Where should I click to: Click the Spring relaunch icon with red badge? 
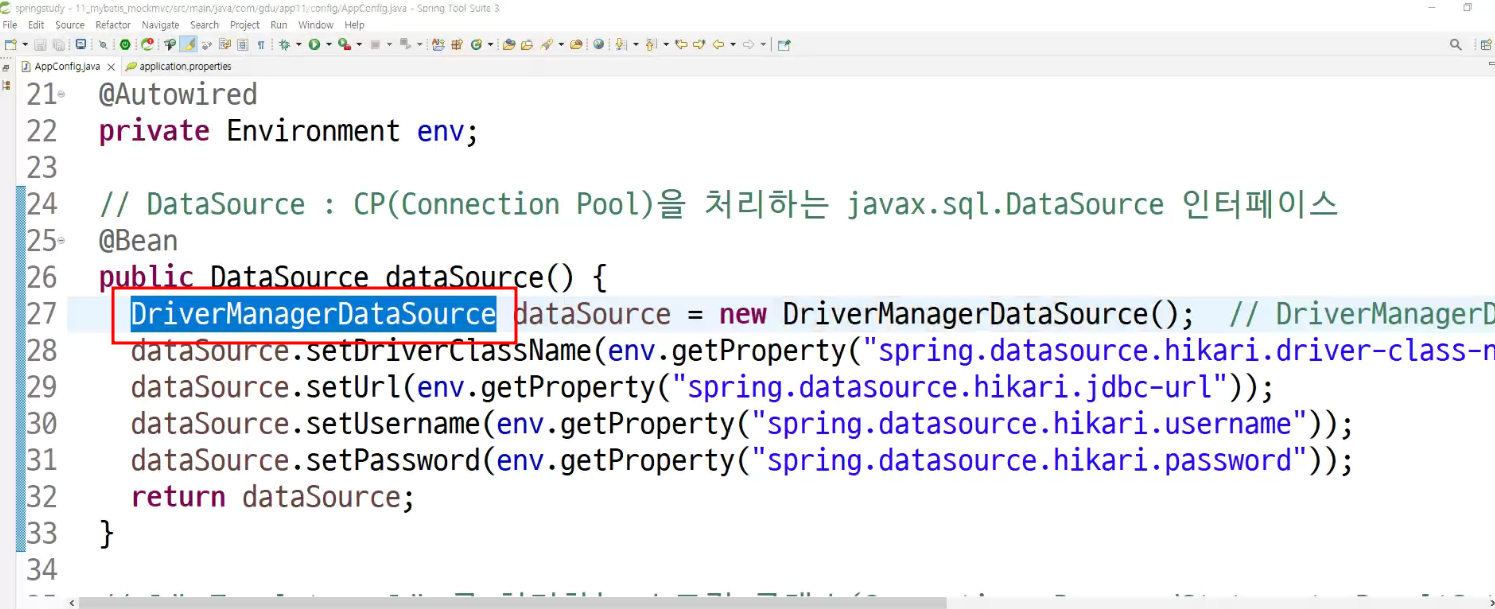[147, 44]
